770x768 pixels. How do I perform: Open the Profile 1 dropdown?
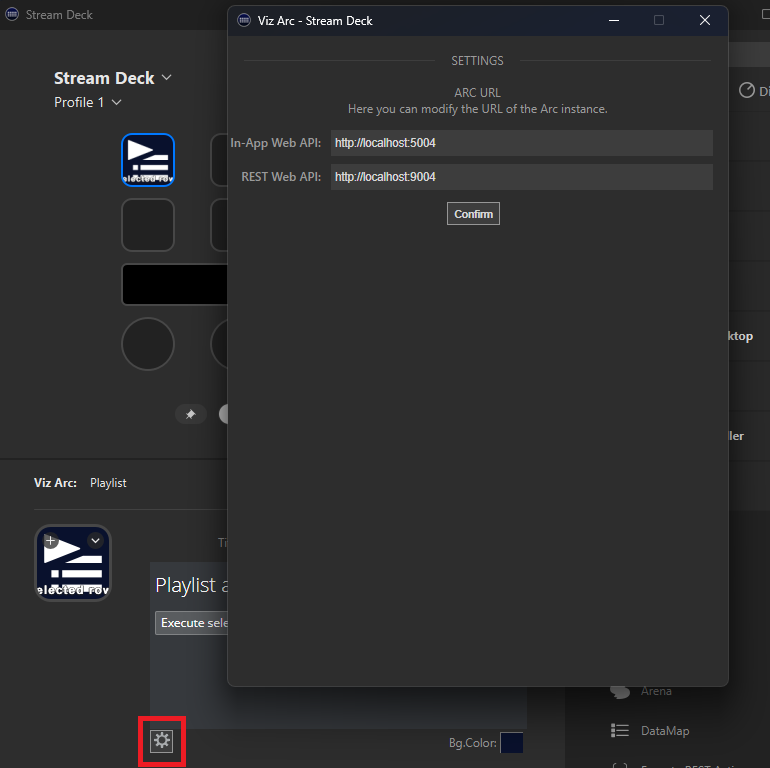pos(117,102)
